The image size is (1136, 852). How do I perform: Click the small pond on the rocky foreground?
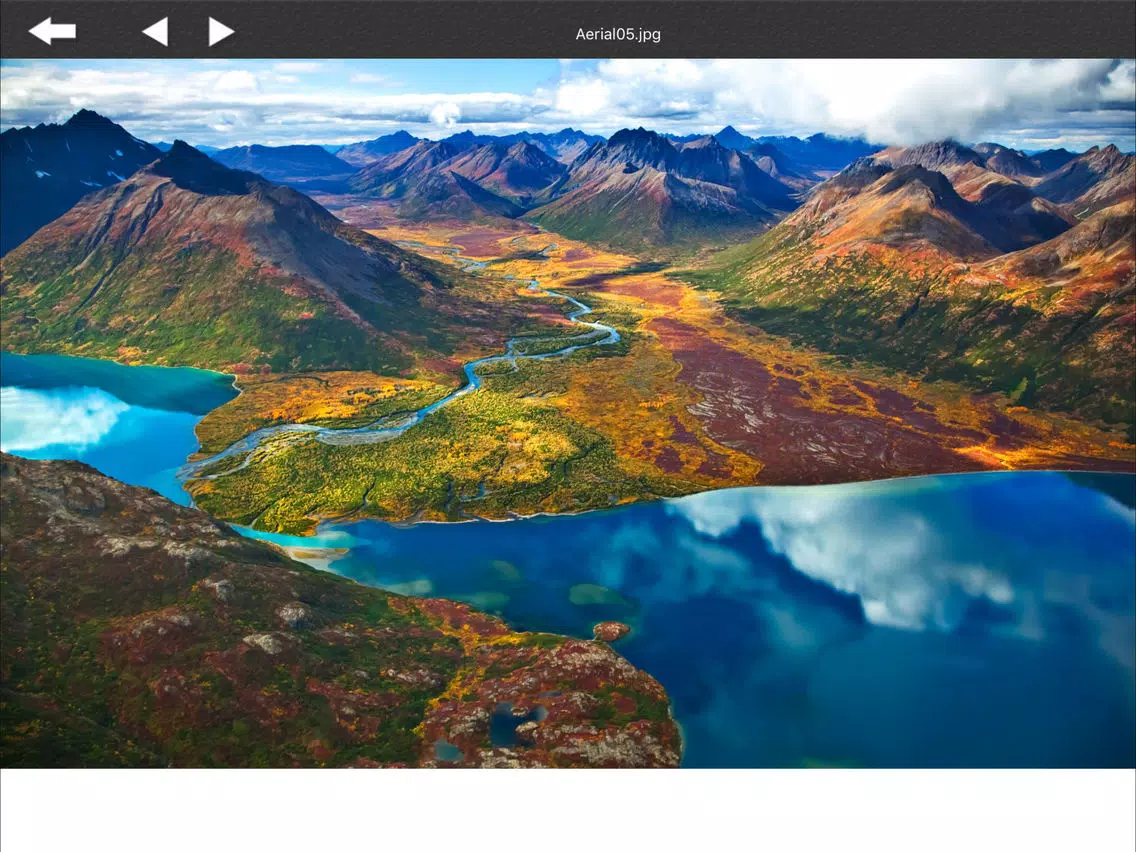click(516, 723)
